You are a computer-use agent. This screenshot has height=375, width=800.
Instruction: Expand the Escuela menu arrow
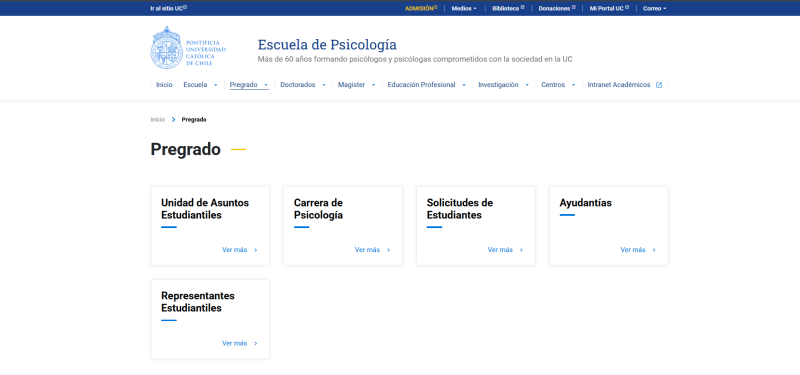click(215, 85)
